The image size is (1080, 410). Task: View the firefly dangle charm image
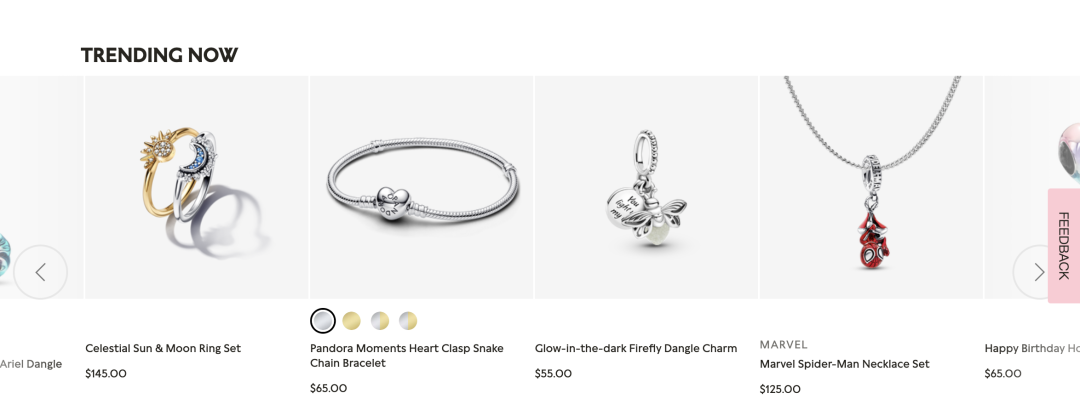pyautogui.click(x=646, y=187)
